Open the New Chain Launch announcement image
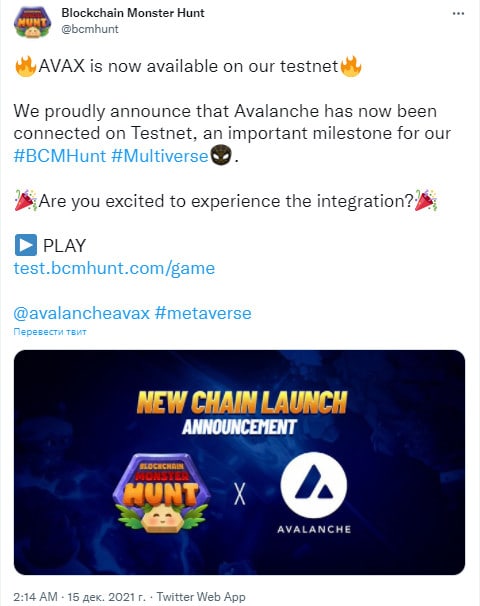Screen dimensions: 480x606 239,462
